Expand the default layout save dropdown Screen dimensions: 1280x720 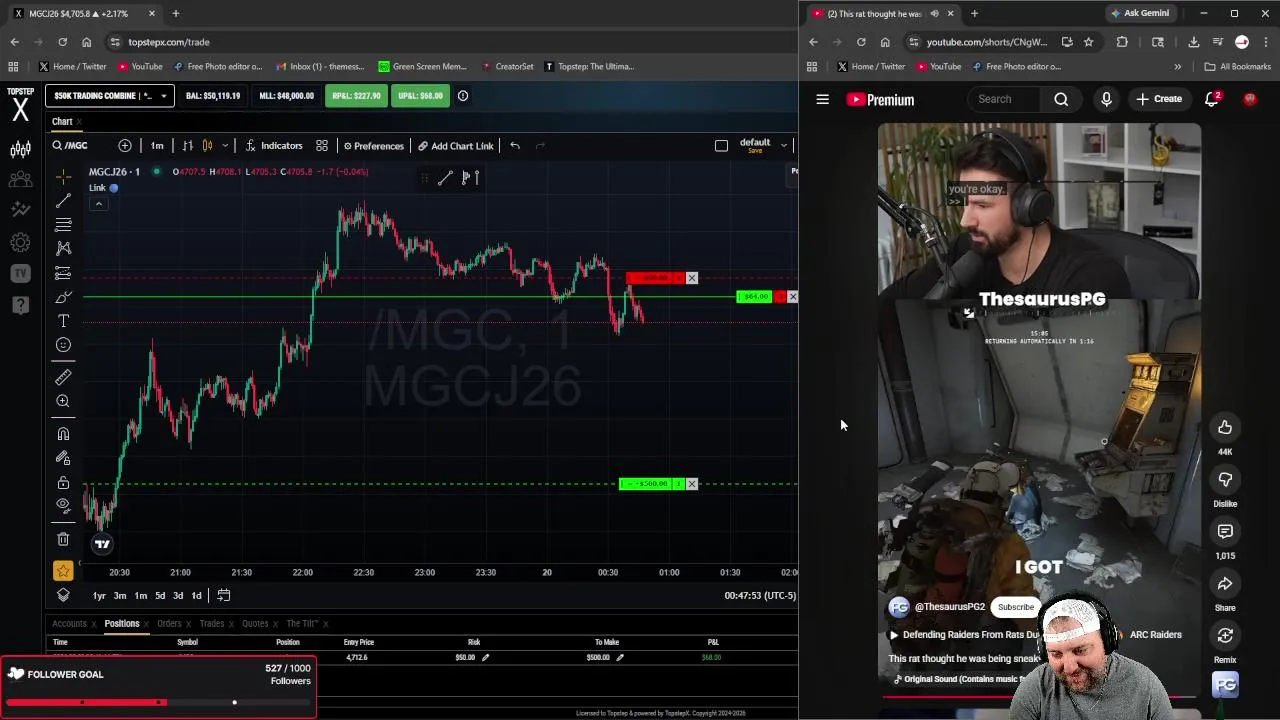point(784,146)
